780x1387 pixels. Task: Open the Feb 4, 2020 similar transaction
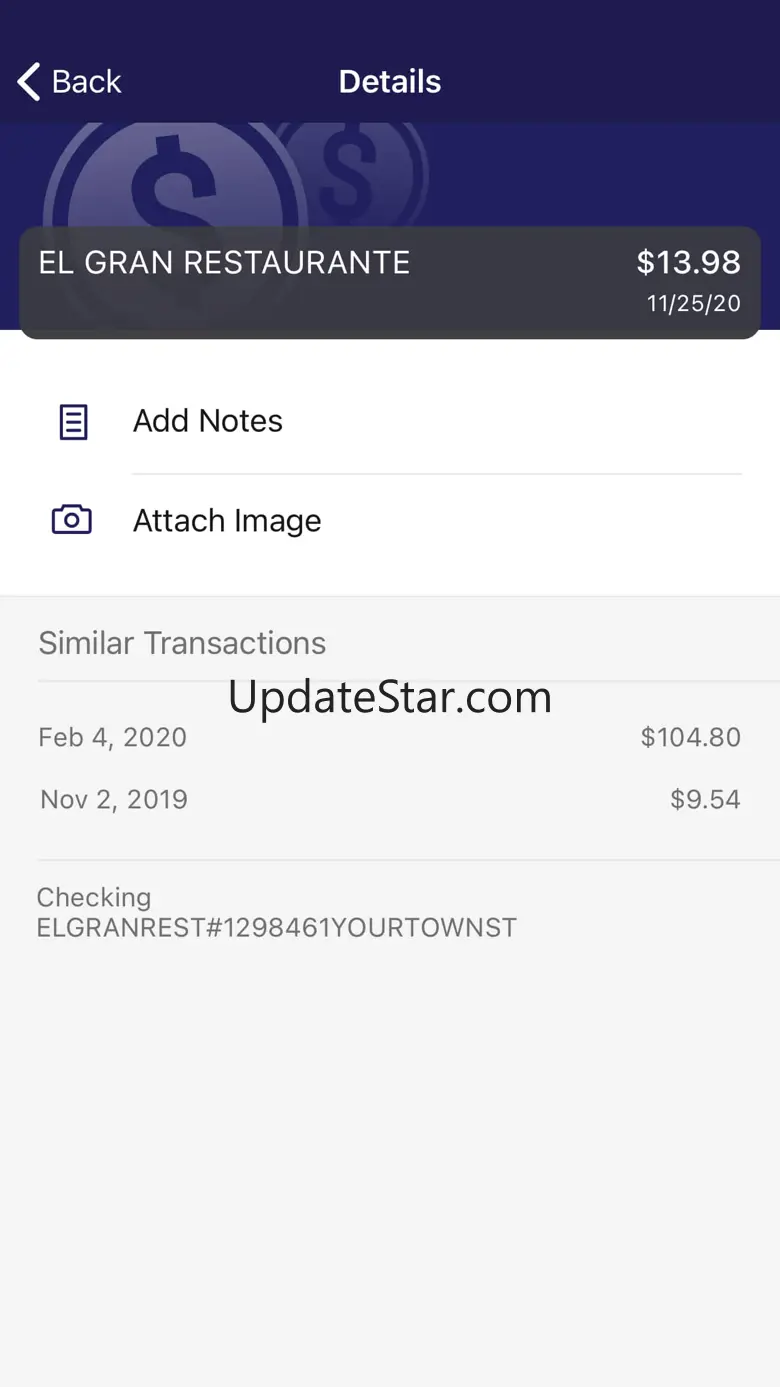click(113, 738)
